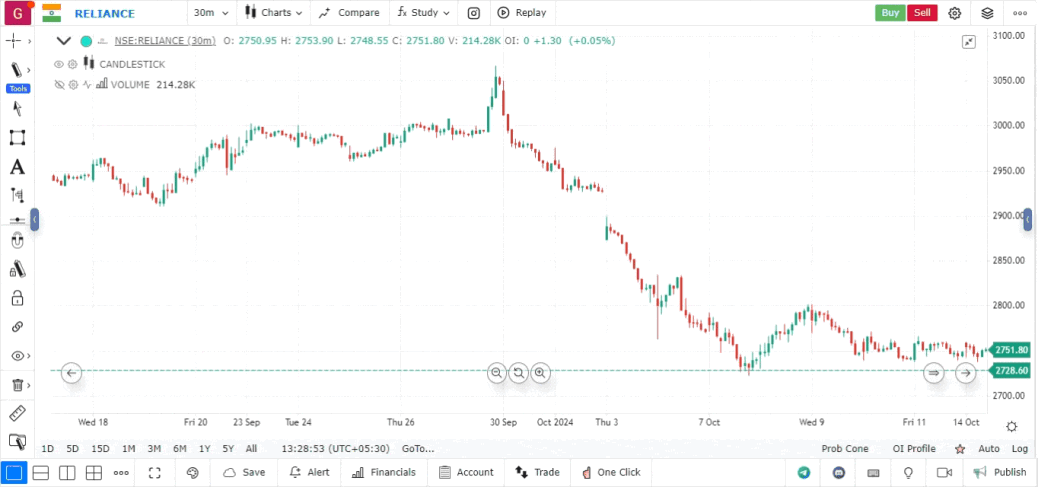1038x487 pixels.
Task: Toggle the Auto scale option
Action: [x=988, y=449]
